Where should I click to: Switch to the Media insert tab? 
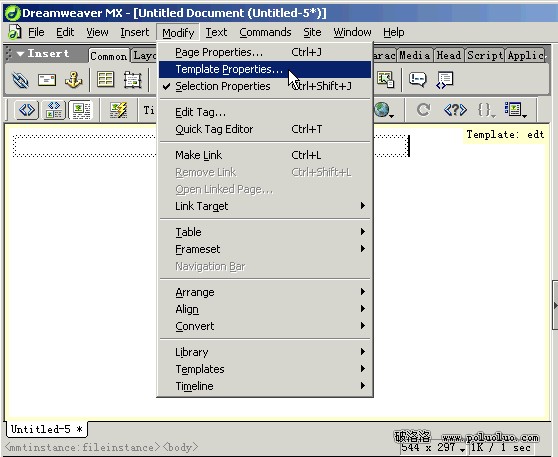pos(415,55)
